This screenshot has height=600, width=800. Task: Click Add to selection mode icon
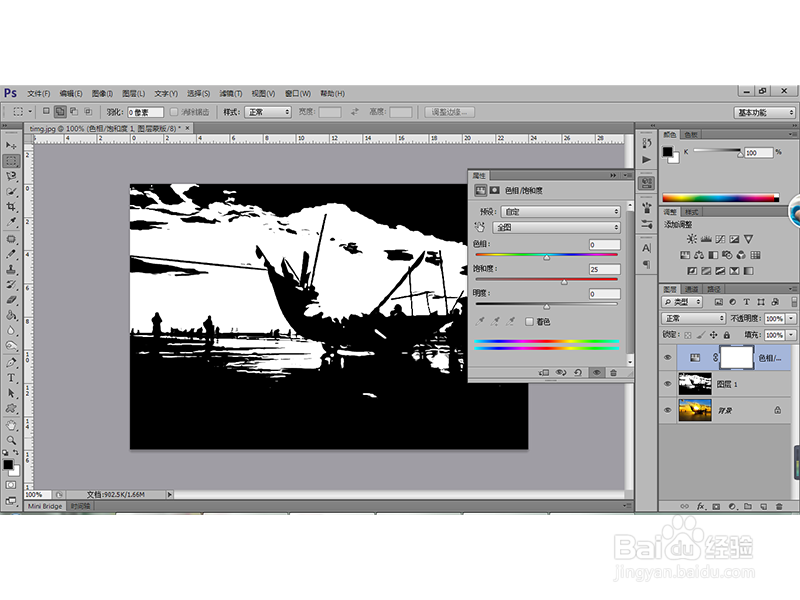(60, 111)
